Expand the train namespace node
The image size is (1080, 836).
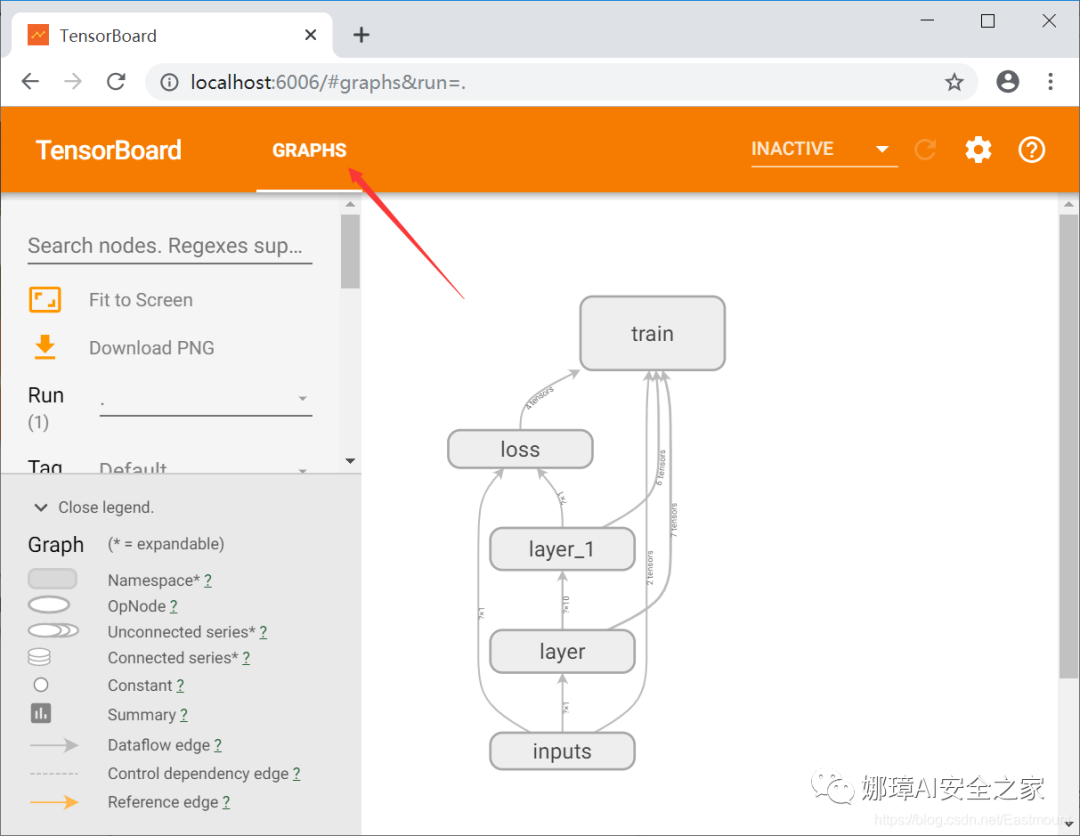652,333
